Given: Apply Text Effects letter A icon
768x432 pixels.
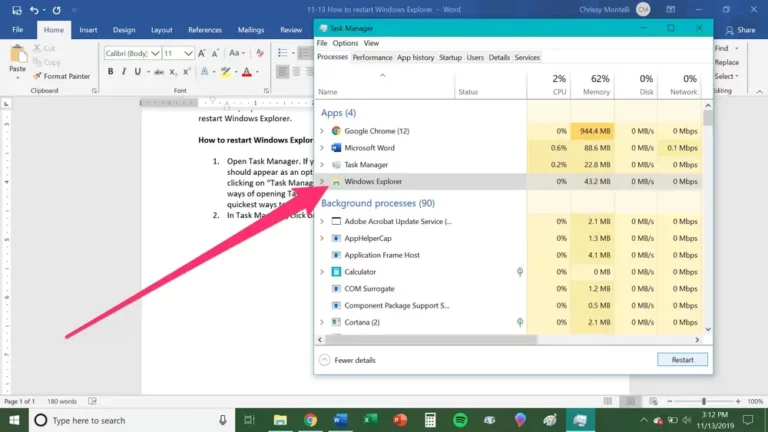Looking at the screenshot, I should point(204,72).
